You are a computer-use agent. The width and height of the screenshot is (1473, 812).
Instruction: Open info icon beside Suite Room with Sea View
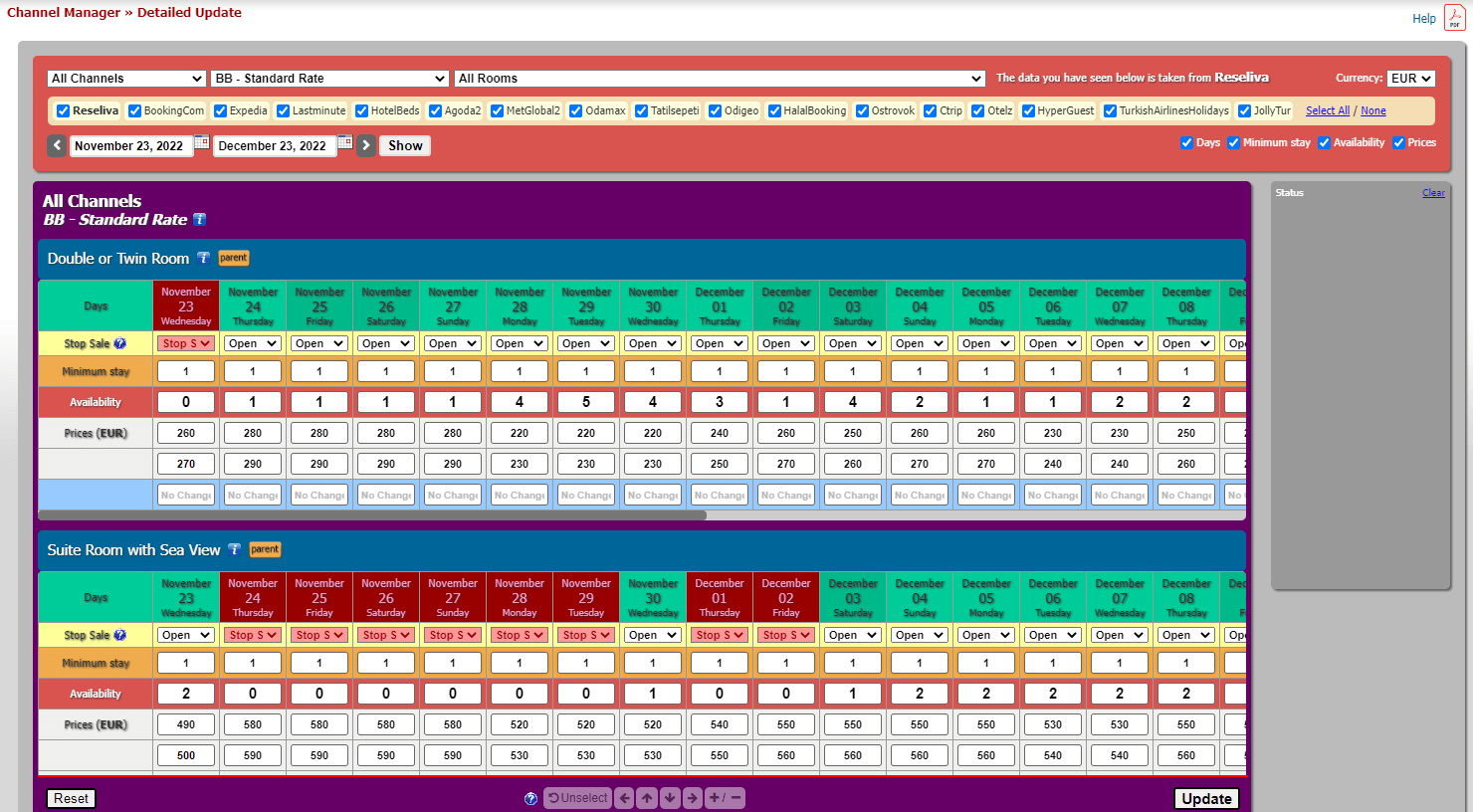pos(234,549)
